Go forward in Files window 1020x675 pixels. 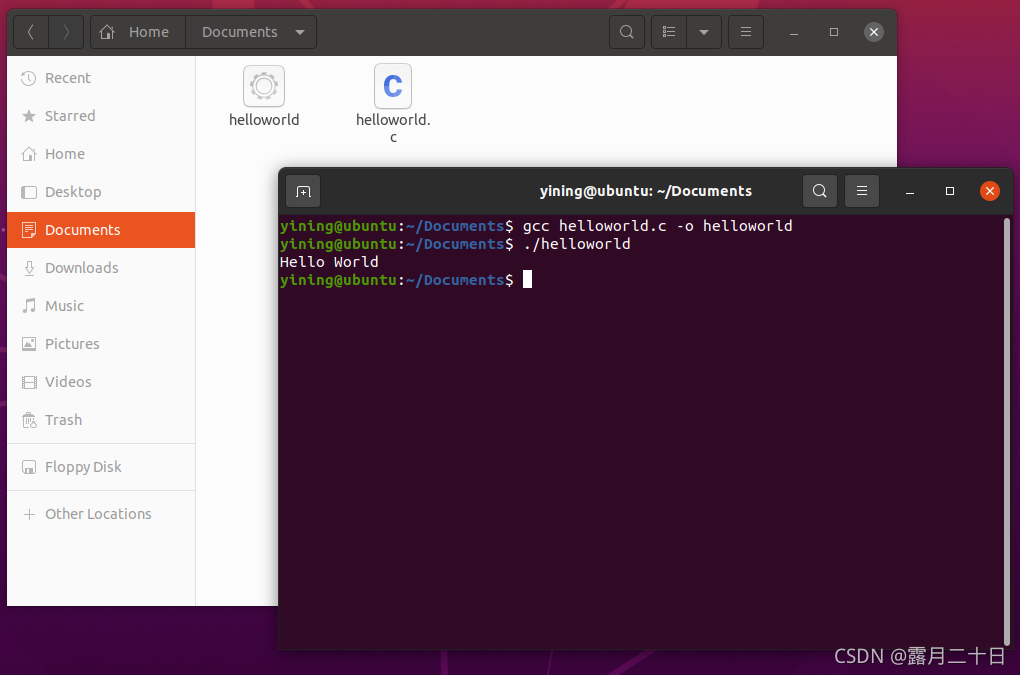click(x=66, y=32)
